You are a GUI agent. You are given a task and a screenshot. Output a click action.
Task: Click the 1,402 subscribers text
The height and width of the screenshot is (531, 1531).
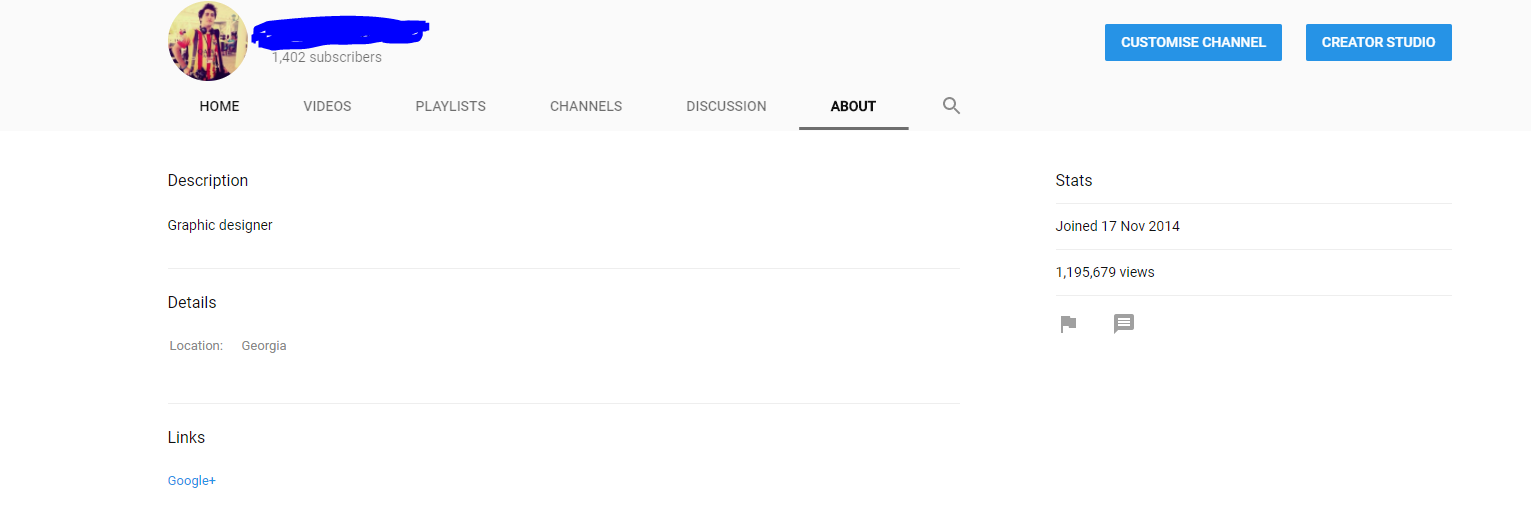tap(327, 58)
